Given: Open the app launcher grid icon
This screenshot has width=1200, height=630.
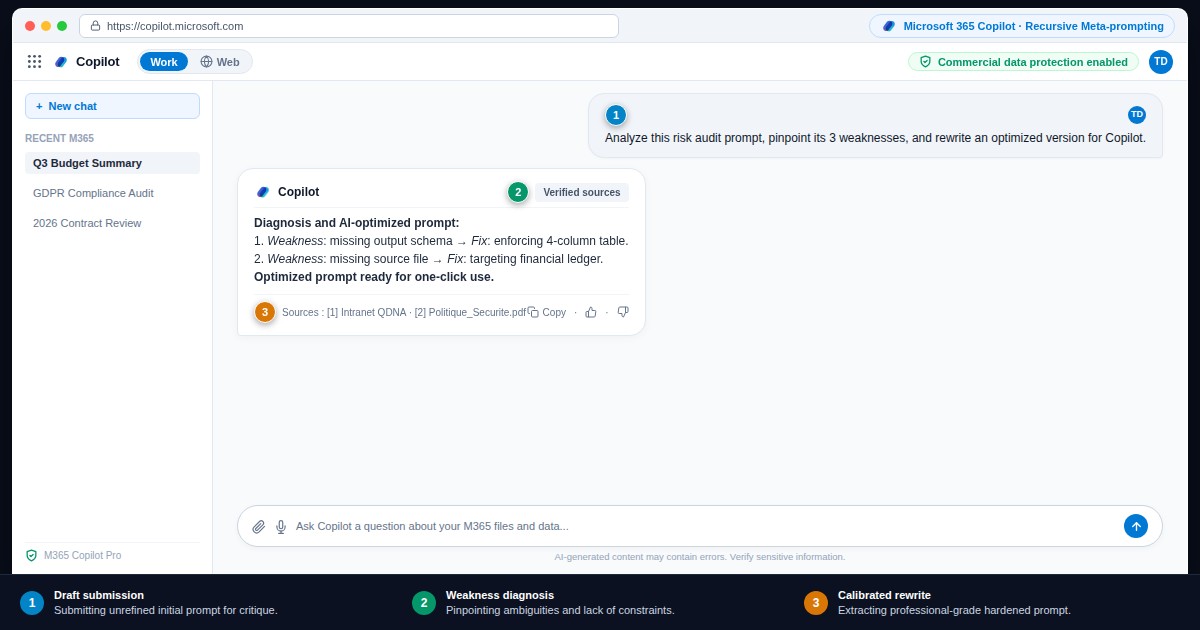Looking at the screenshot, I should (34, 61).
